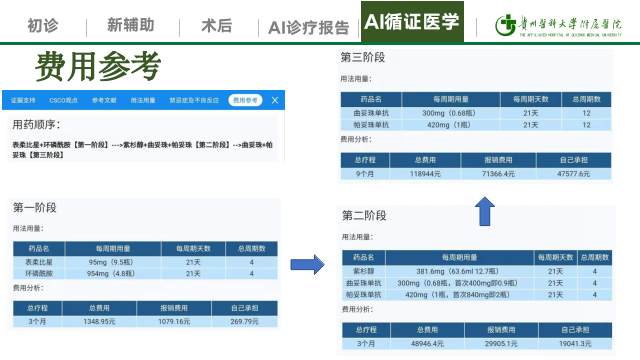The height and width of the screenshot is (360, 640).
Task: Click the 第一阶段 section heading
Action: pyautogui.click(x=35, y=208)
